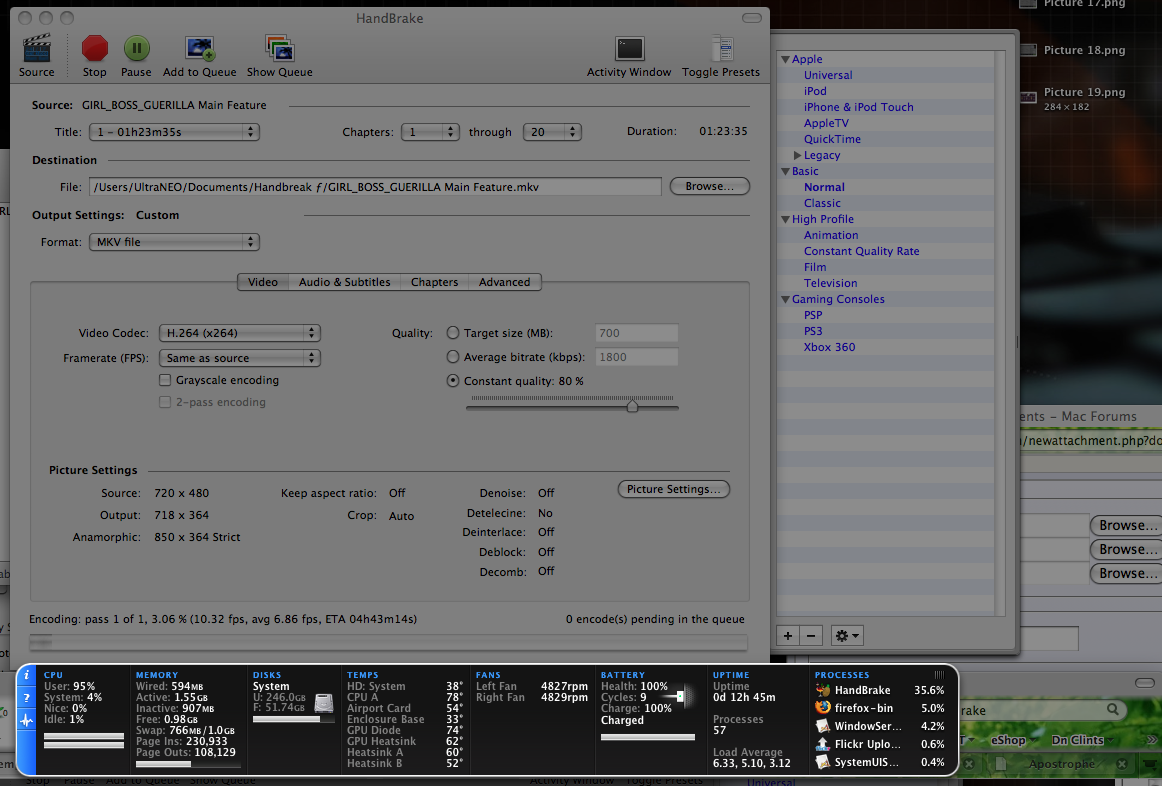Click the Add to Queue icon
Screen dimensions: 1162x786
200,49
